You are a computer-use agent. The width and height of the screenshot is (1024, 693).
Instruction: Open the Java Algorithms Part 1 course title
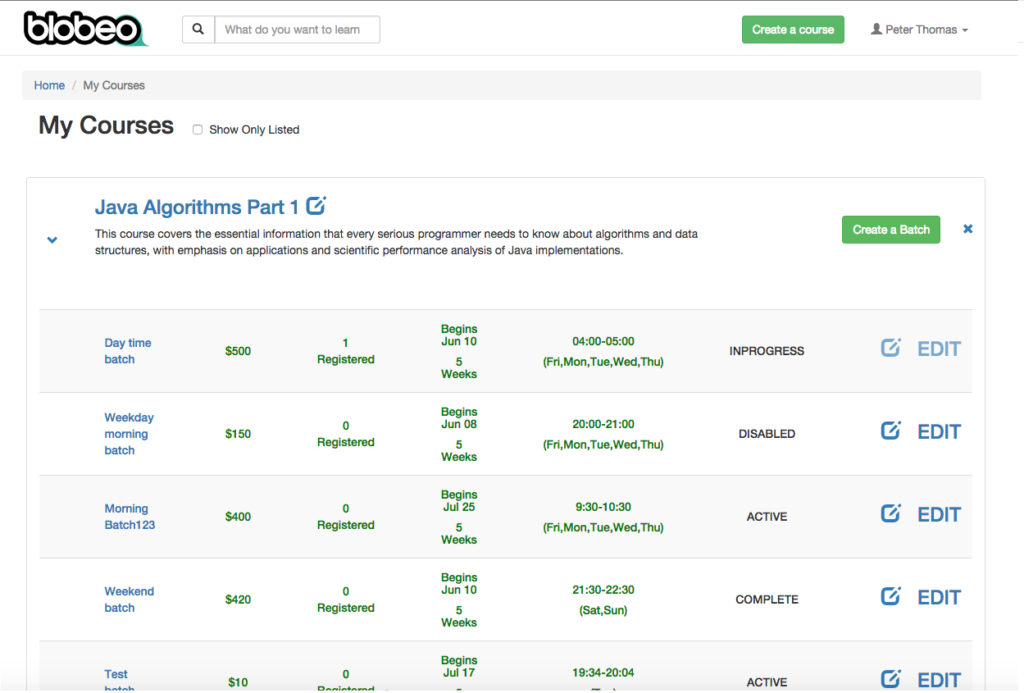point(196,208)
